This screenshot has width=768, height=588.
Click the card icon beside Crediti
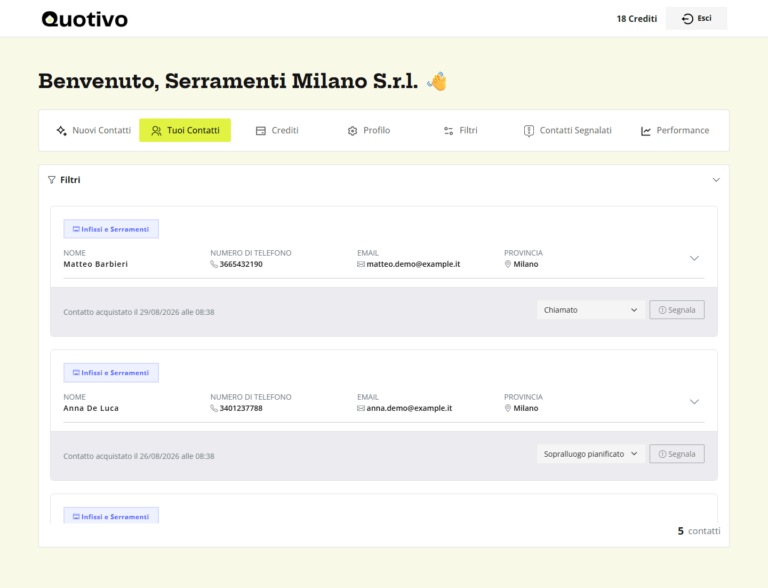pyautogui.click(x=261, y=131)
